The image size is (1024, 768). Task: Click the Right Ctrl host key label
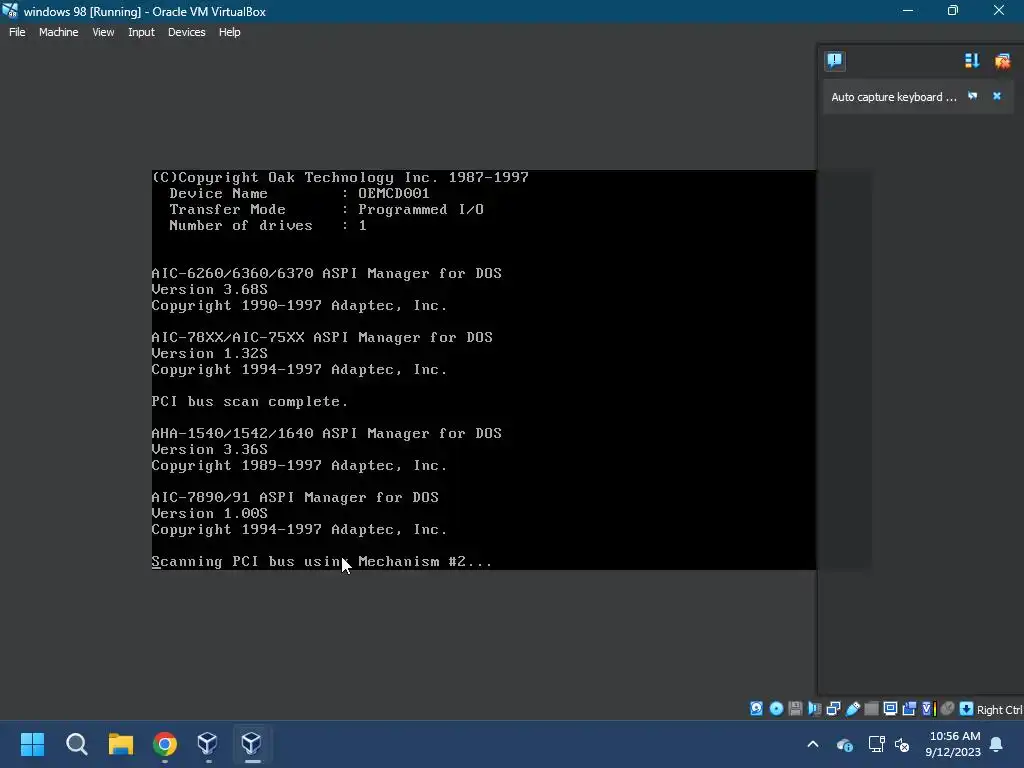click(x=999, y=710)
